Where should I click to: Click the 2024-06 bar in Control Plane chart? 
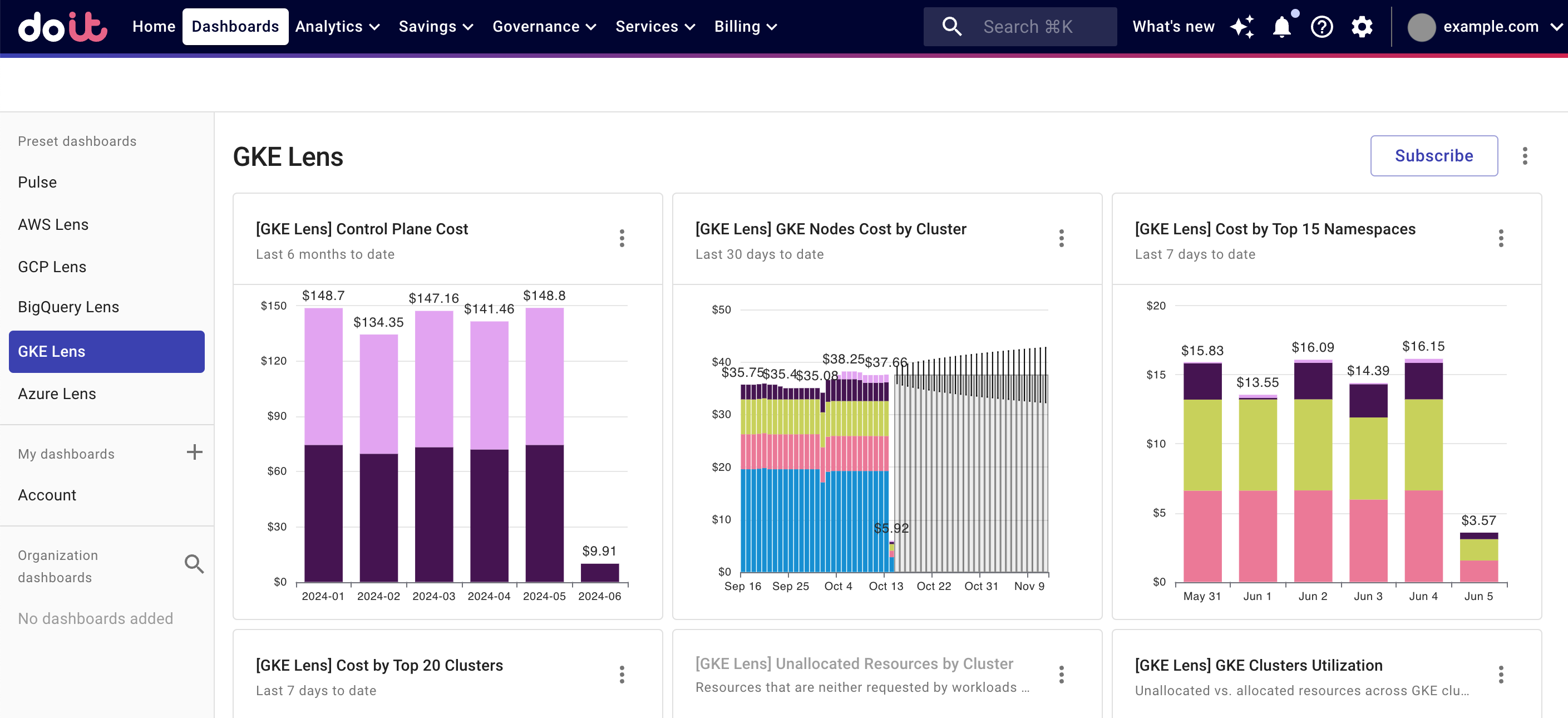coord(599,572)
